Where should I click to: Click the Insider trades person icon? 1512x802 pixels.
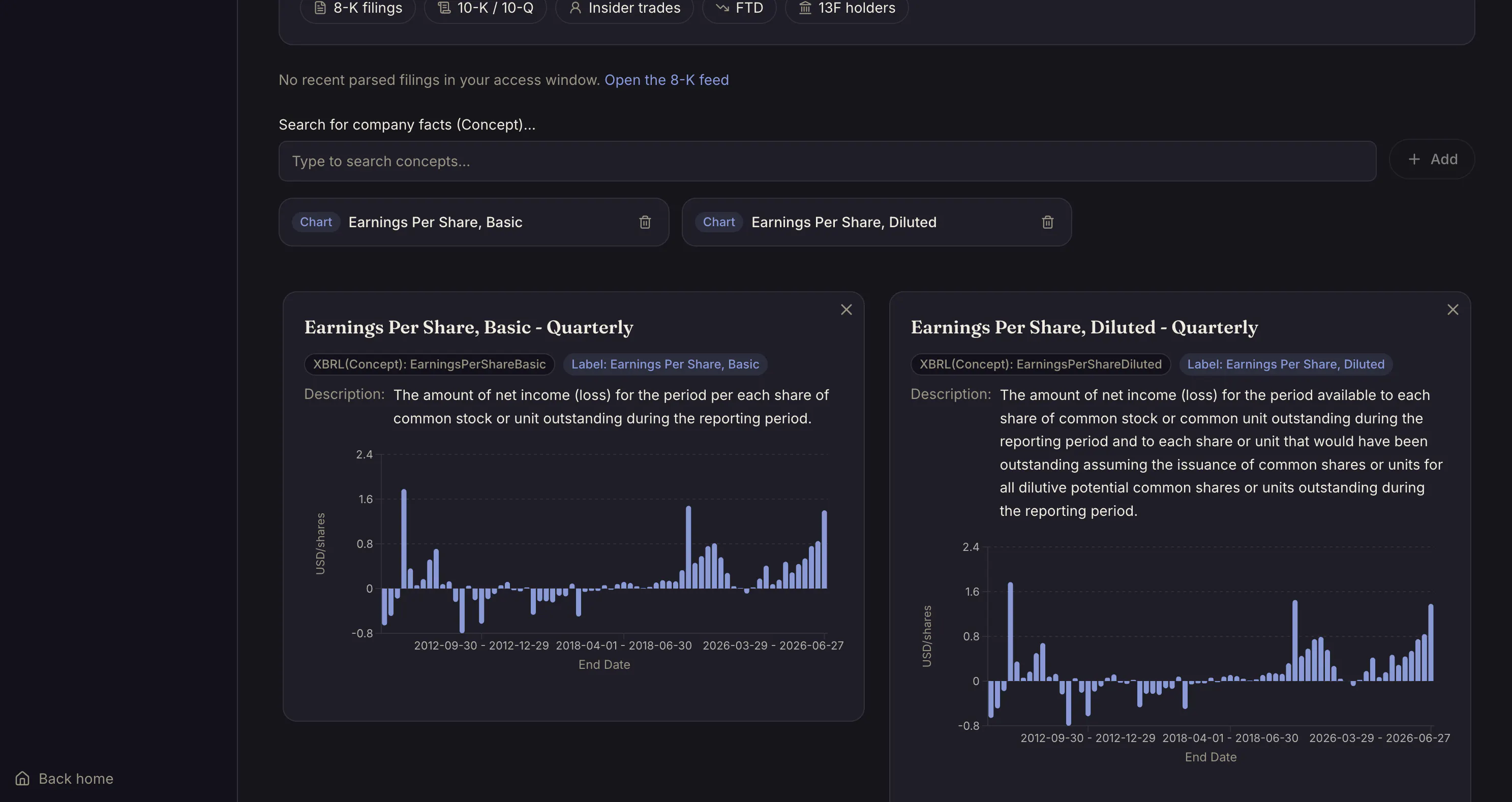coord(575,8)
